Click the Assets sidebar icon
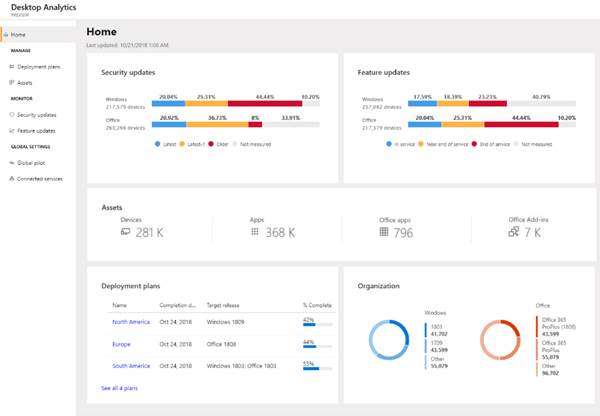Viewport: 600px width, 416px height. point(11,82)
